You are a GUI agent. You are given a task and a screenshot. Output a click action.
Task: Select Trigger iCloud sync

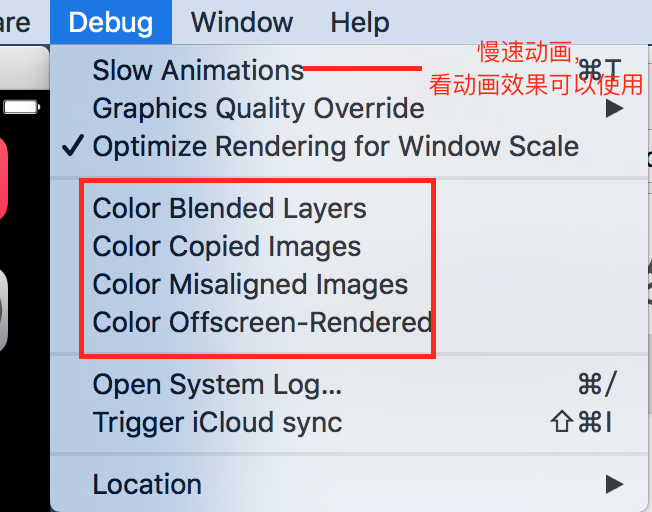click(x=217, y=422)
